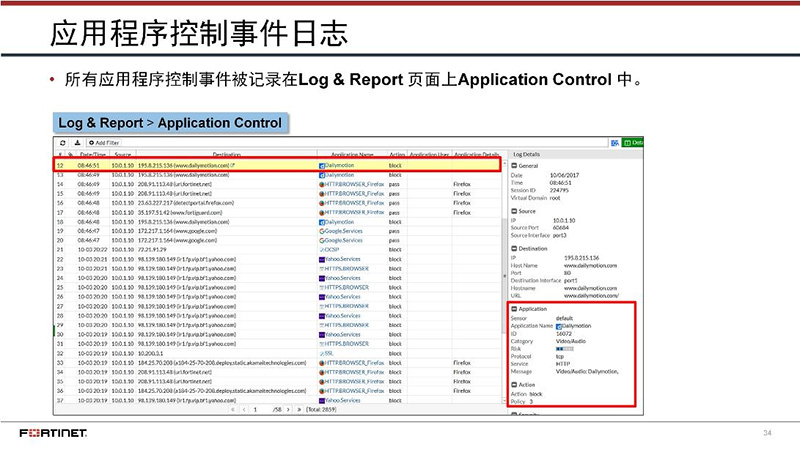Click the OCSP link in row 21
800x450 pixels.
332,250
